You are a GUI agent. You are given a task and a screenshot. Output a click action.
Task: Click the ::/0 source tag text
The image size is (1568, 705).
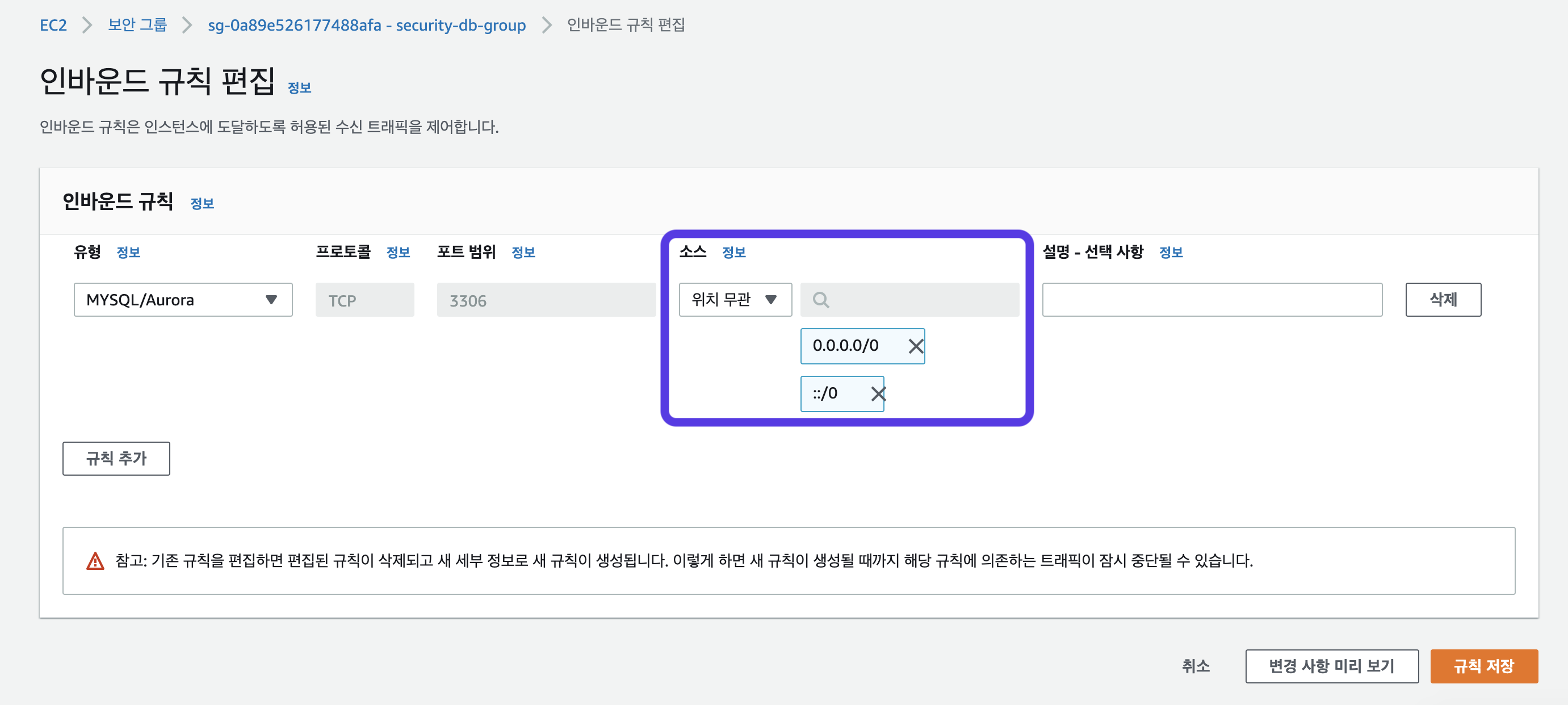point(825,393)
